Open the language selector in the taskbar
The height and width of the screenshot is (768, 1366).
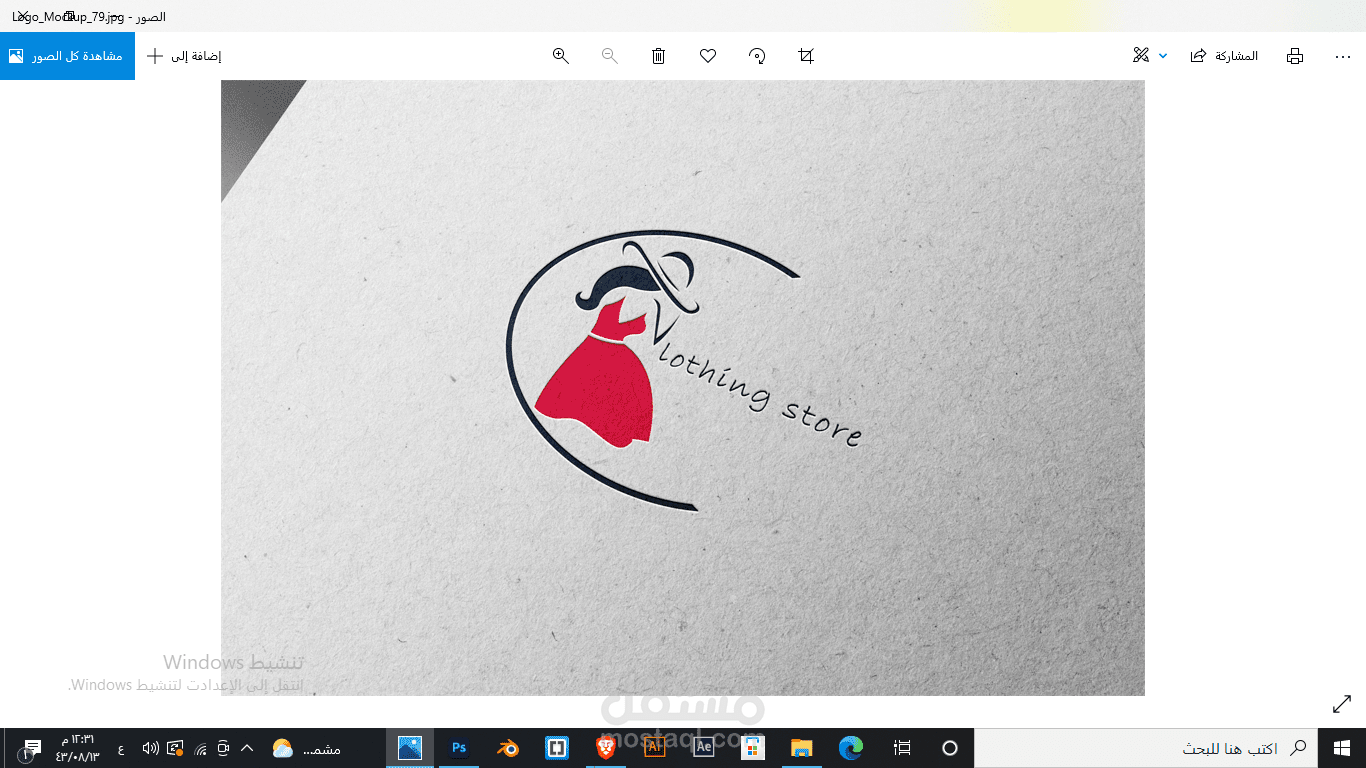click(x=120, y=747)
